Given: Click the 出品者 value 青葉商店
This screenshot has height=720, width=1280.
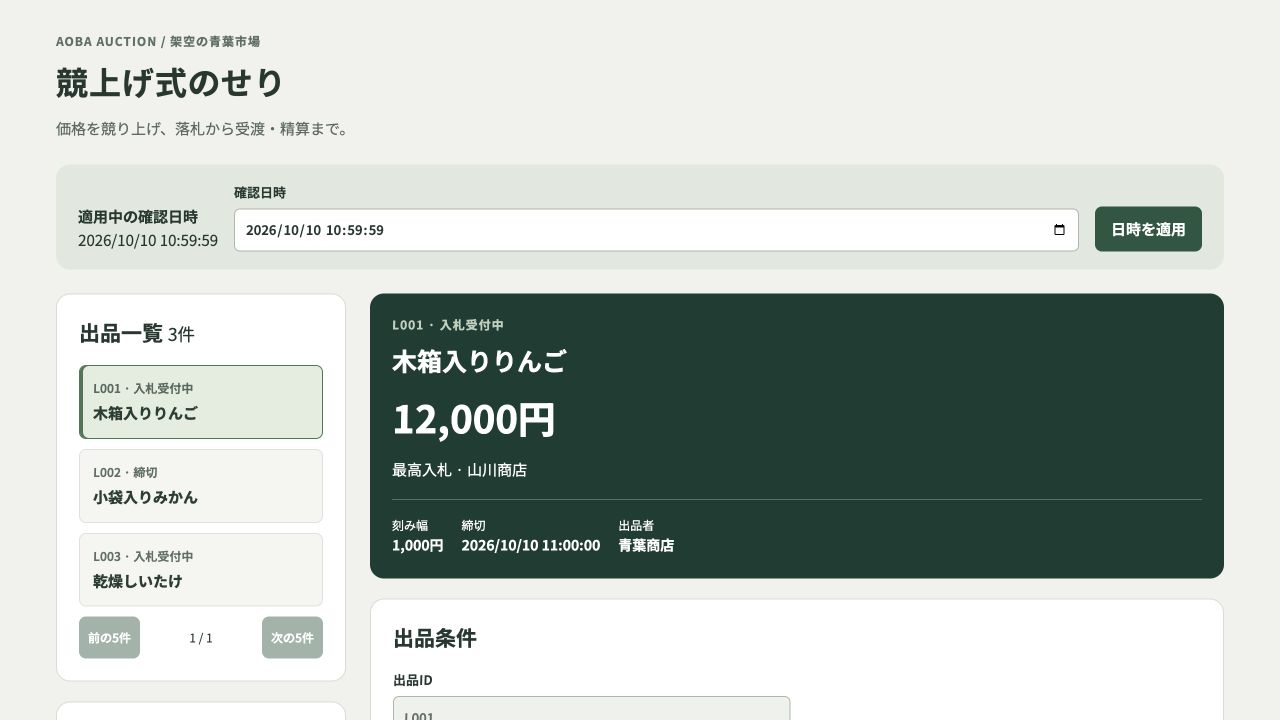Looking at the screenshot, I should (x=646, y=545).
